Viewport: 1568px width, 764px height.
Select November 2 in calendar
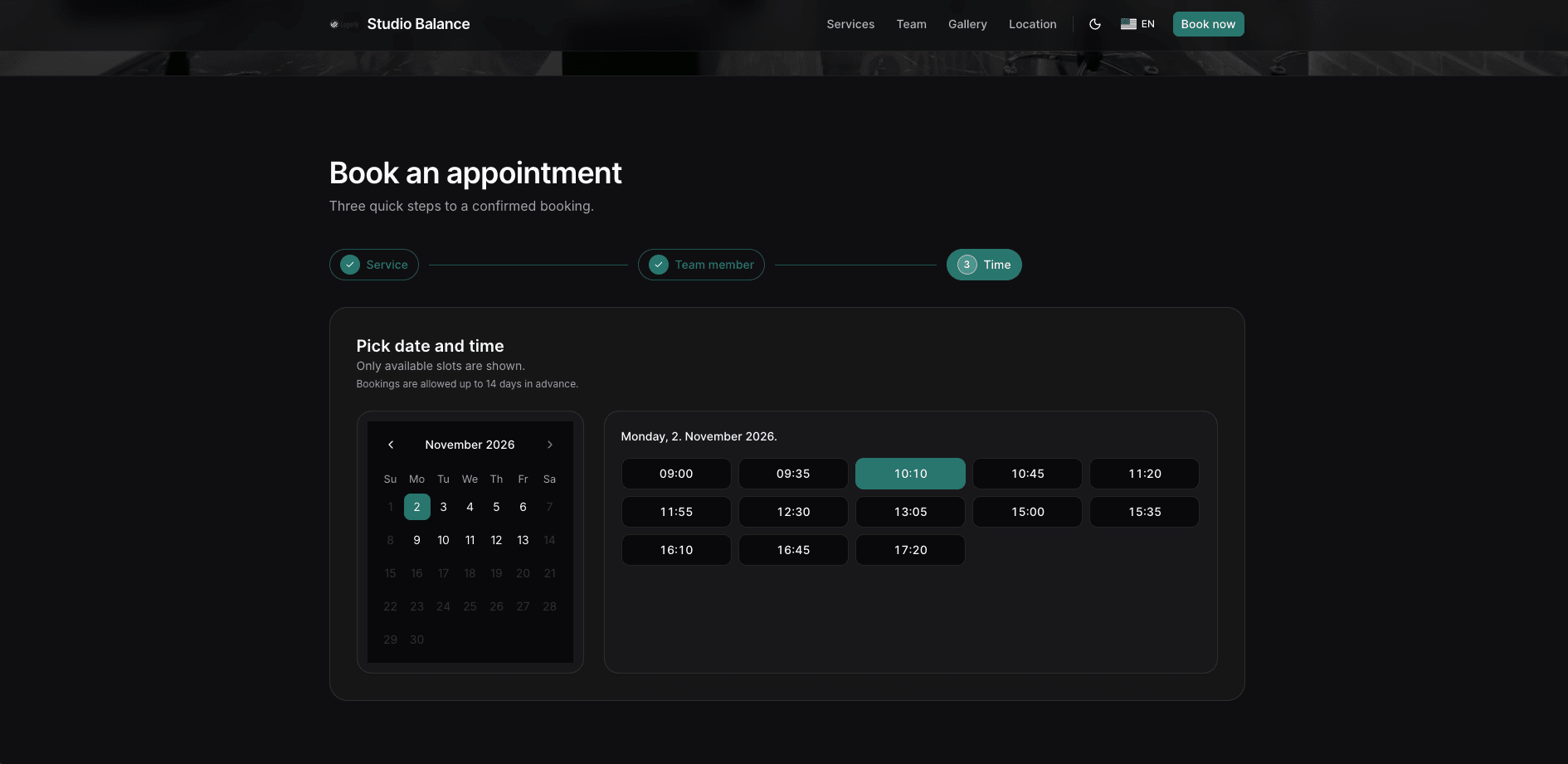[417, 507]
